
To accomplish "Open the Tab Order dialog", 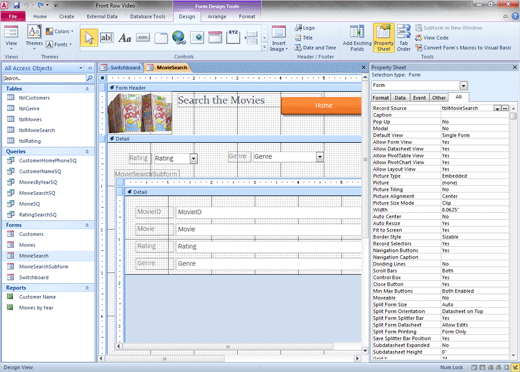I will click(404, 38).
